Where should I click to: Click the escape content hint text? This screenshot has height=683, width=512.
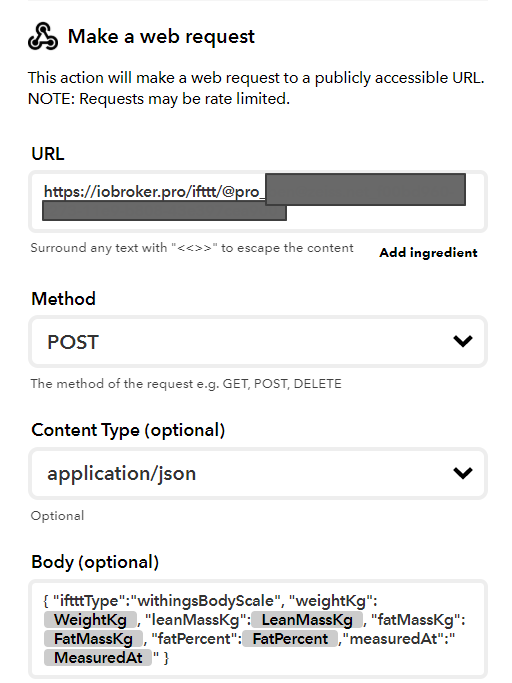tap(192, 248)
